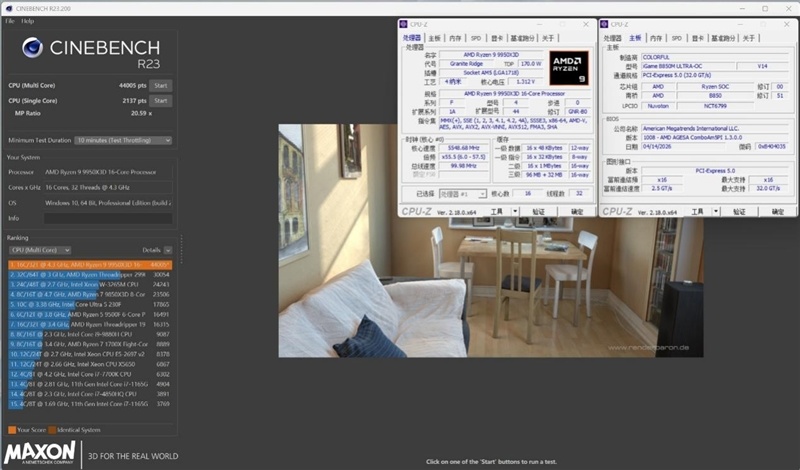This screenshot has height=470, width=800.
Task: Select the OS field showing Windows 10, 64 Bit
Action: pos(108,203)
